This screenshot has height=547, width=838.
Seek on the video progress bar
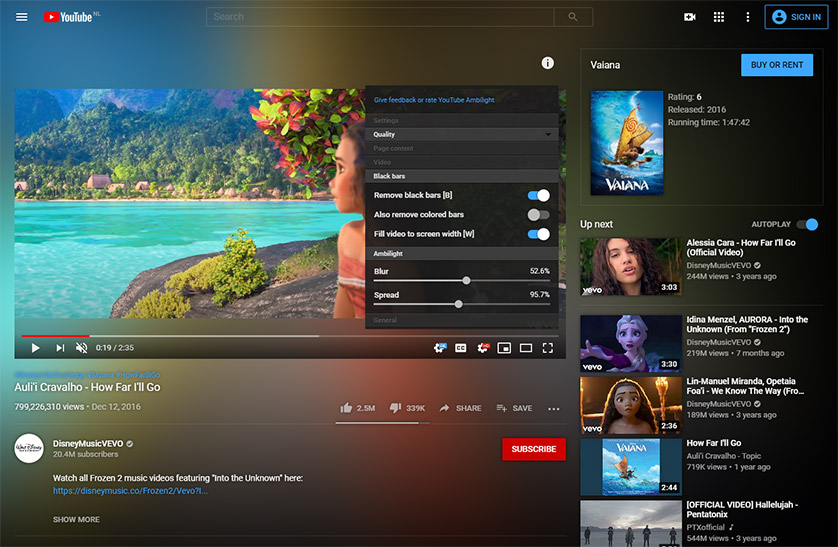click(290, 336)
